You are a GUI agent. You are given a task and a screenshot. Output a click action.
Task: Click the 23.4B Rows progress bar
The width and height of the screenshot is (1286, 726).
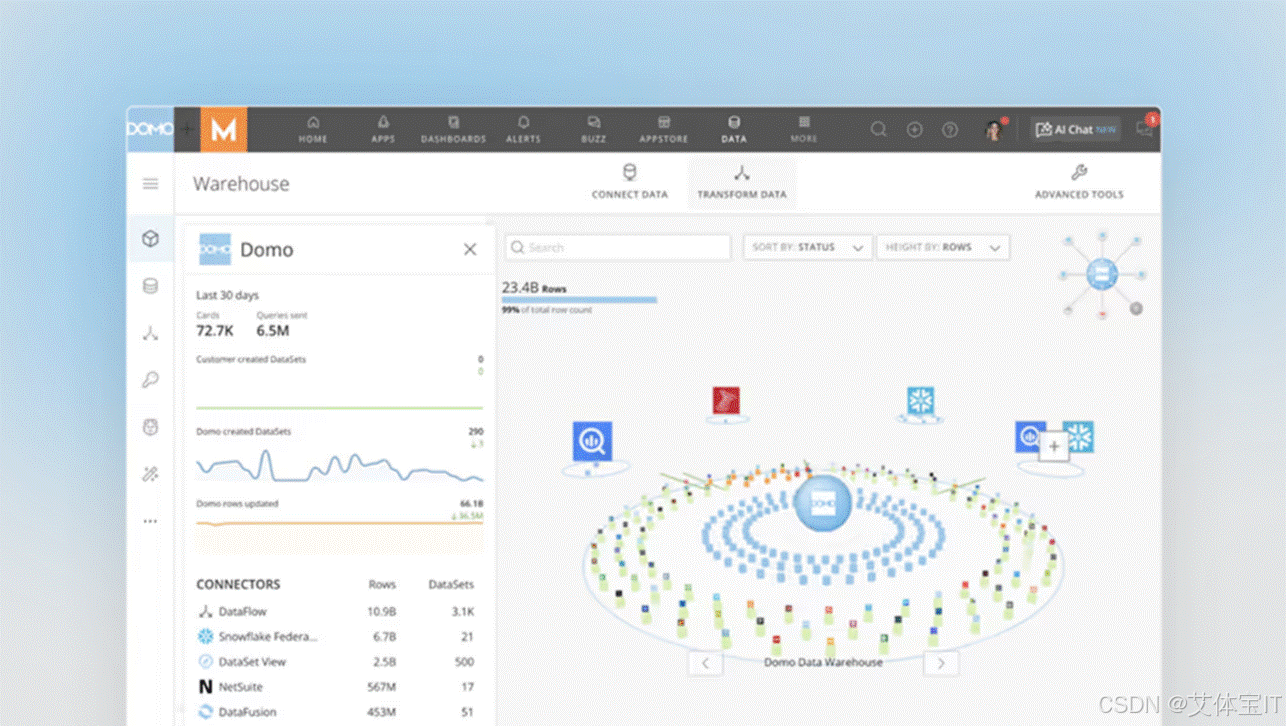pos(579,299)
